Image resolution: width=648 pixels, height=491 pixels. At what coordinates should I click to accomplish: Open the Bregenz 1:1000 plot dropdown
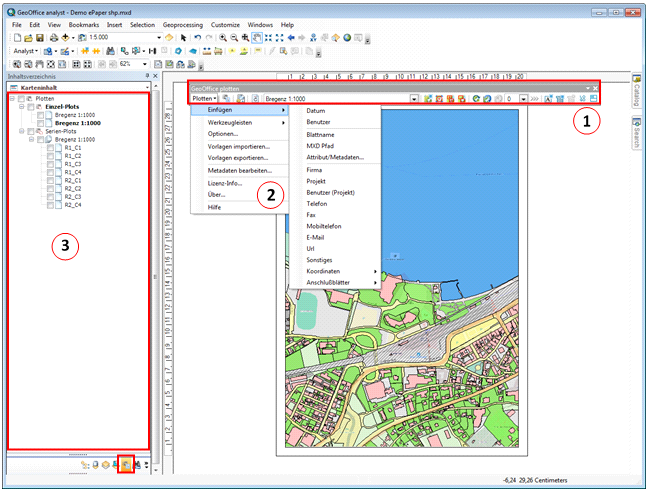[x=413, y=99]
